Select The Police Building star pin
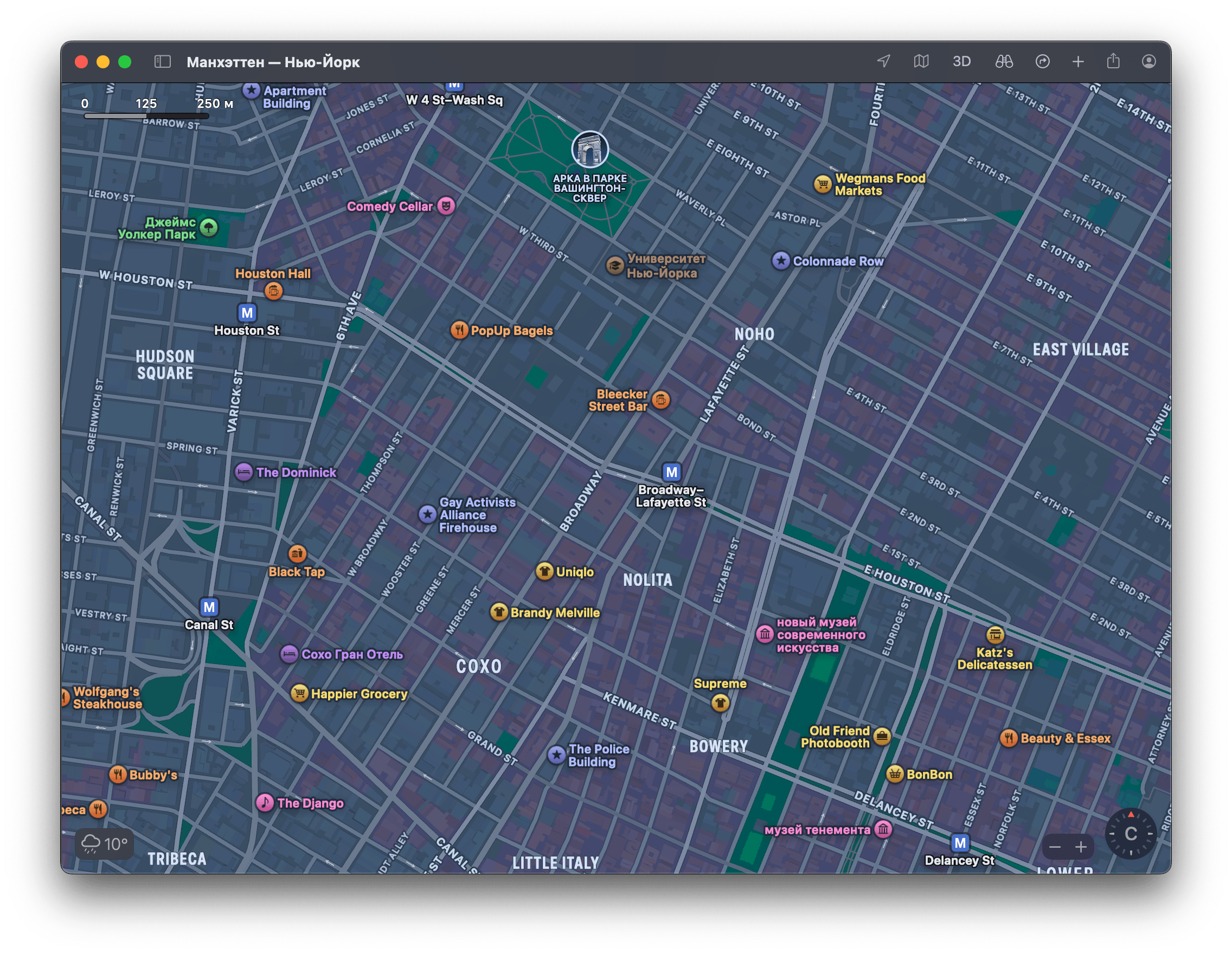 pyautogui.click(x=557, y=755)
